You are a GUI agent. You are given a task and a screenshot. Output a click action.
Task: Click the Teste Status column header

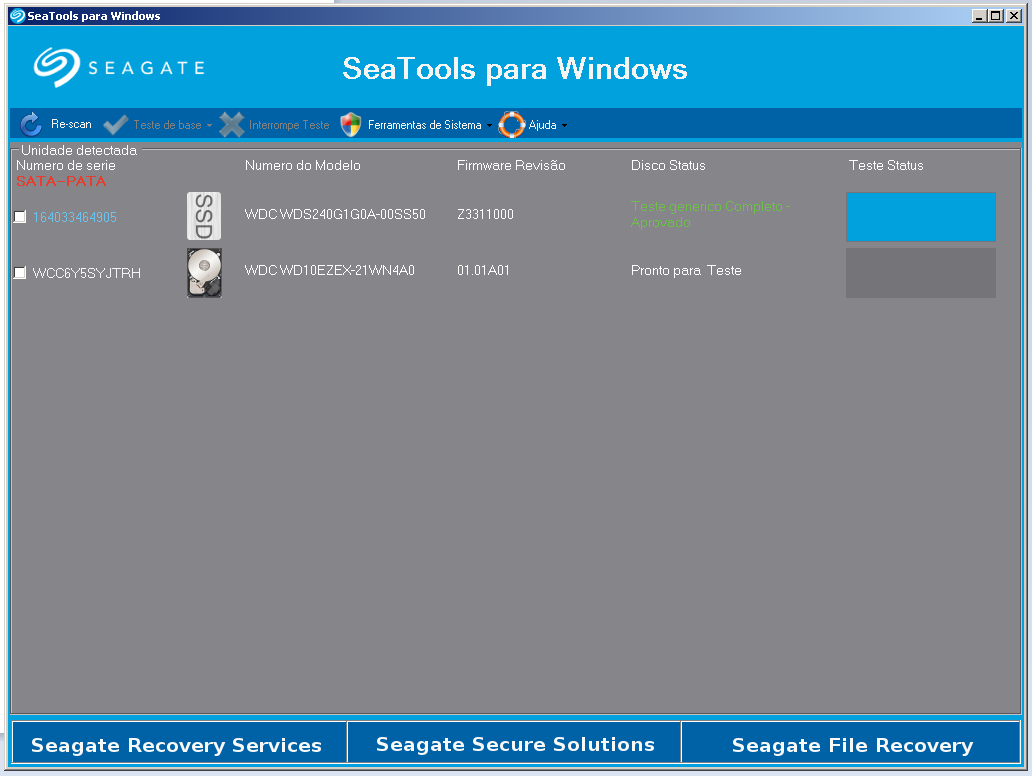point(886,165)
